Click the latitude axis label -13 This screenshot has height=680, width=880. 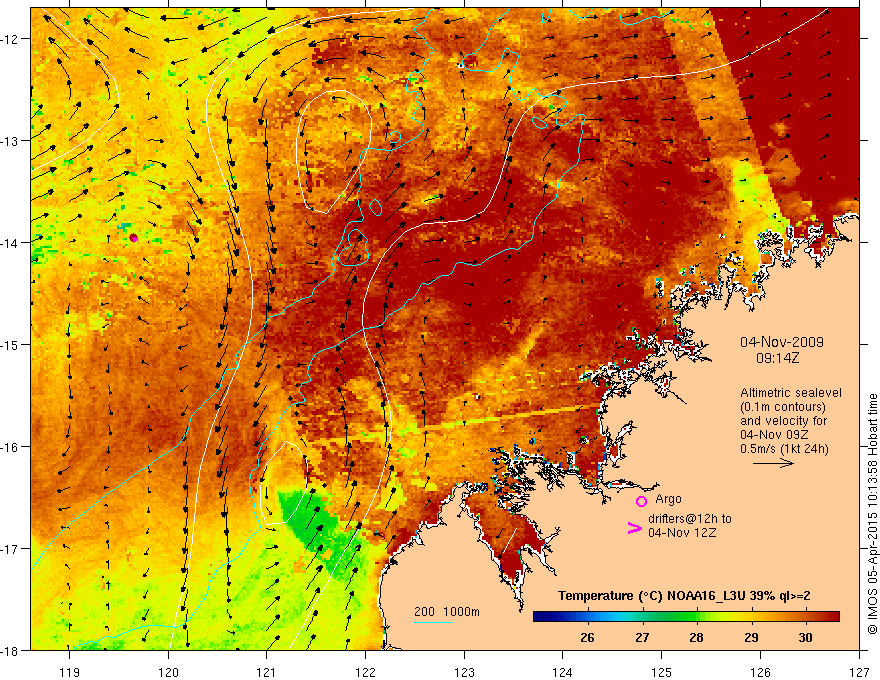click(x=11, y=141)
